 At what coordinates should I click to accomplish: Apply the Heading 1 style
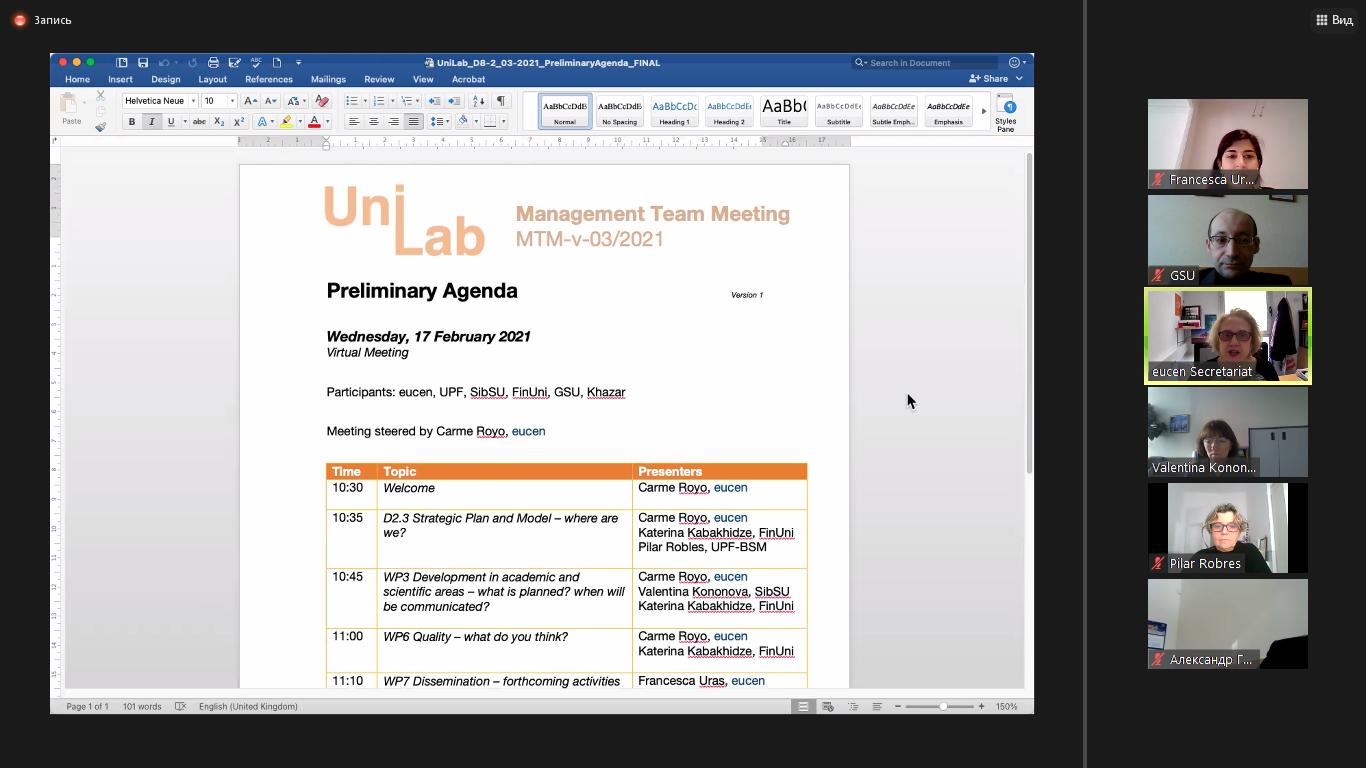tap(674, 111)
